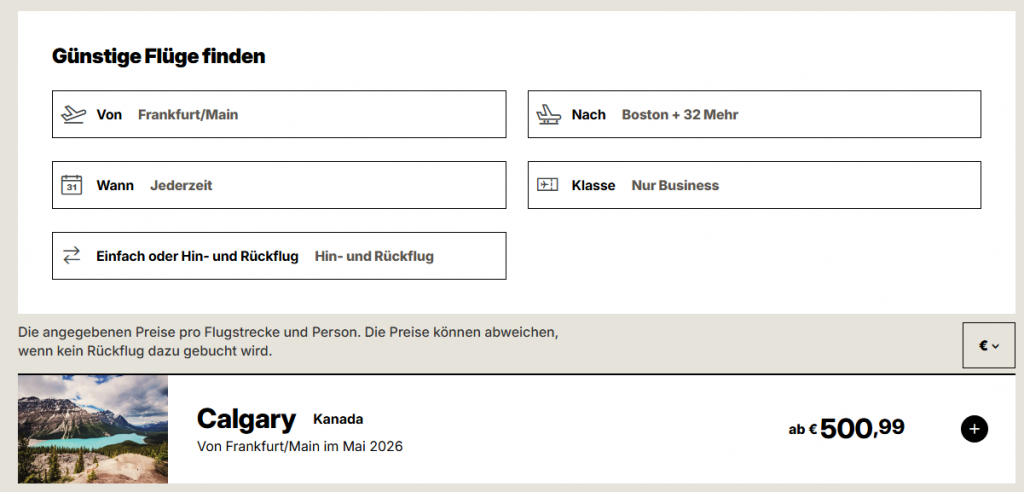Open destination field showing Boston + 32 Mehr
Screen dimensions: 1024x492
tap(680, 114)
